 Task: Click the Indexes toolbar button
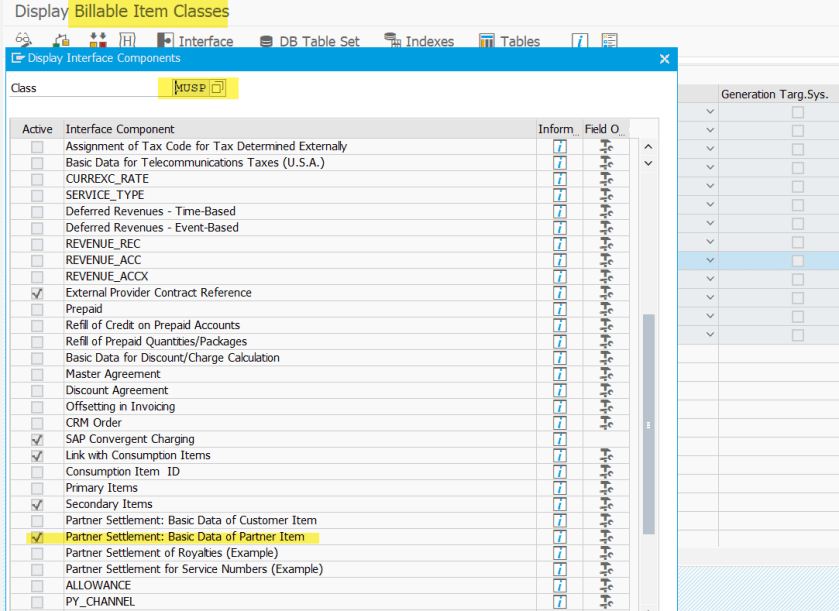coord(419,41)
